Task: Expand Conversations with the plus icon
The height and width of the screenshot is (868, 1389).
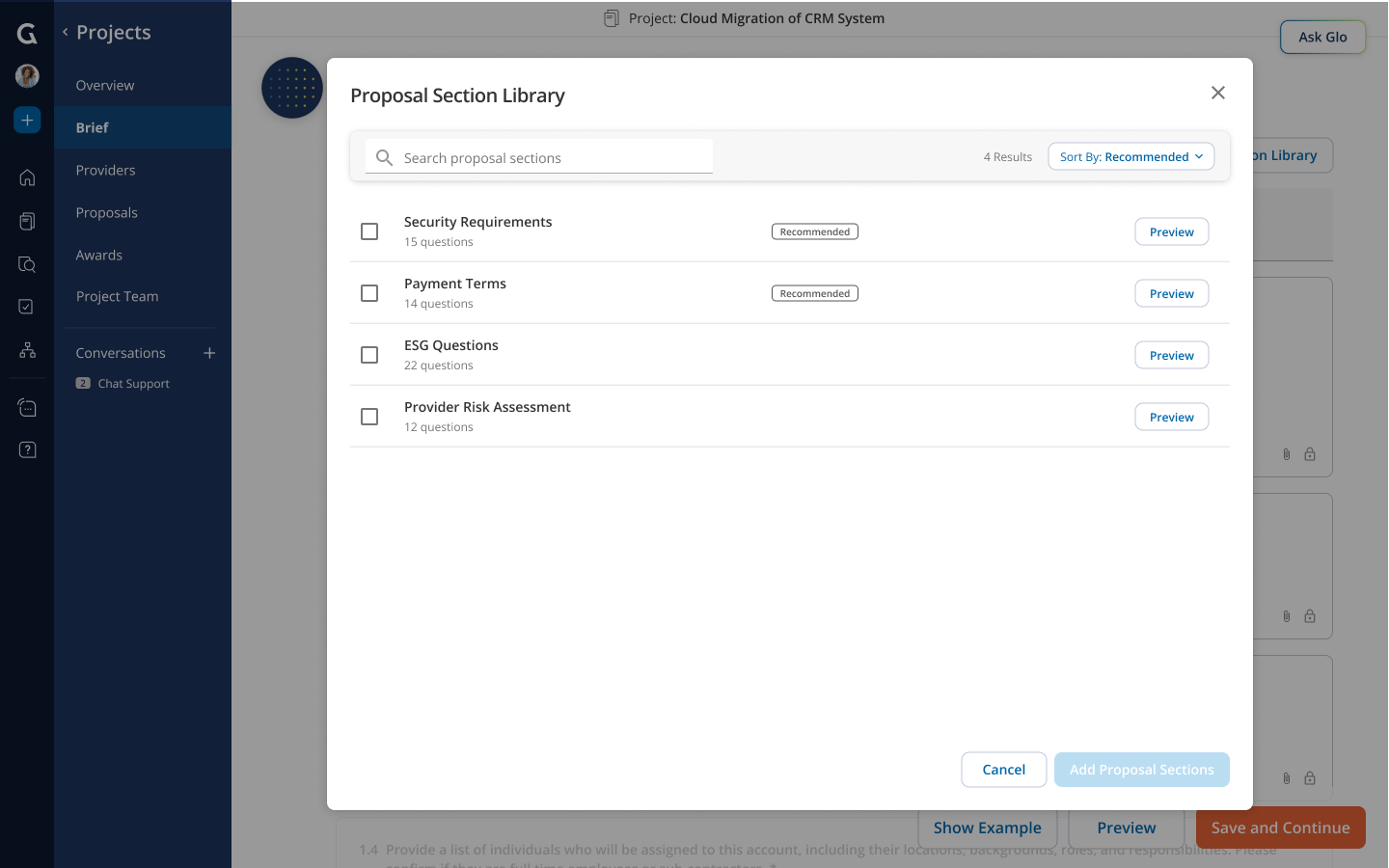Action: (x=209, y=353)
